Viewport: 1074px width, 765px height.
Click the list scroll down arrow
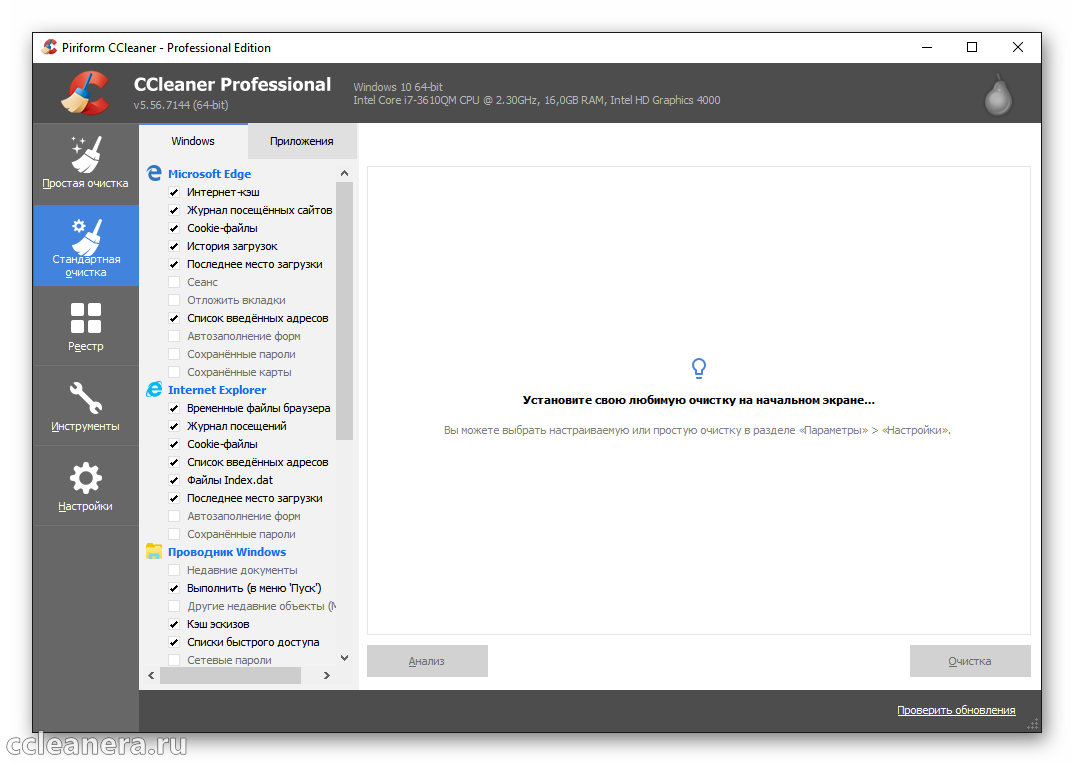345,658
